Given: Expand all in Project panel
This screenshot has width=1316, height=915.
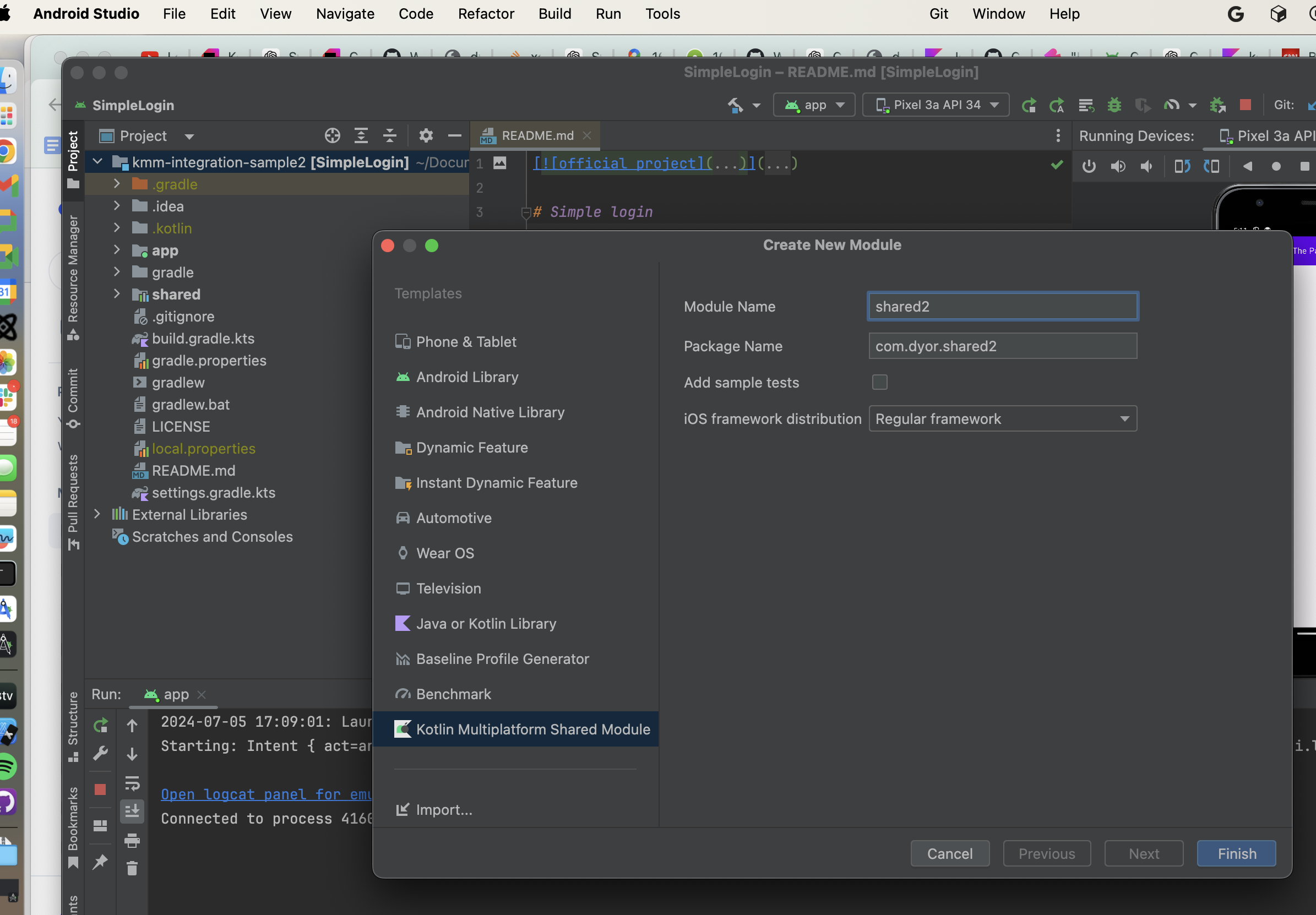Looking at the screenshot, I should [x=361, y=136].
